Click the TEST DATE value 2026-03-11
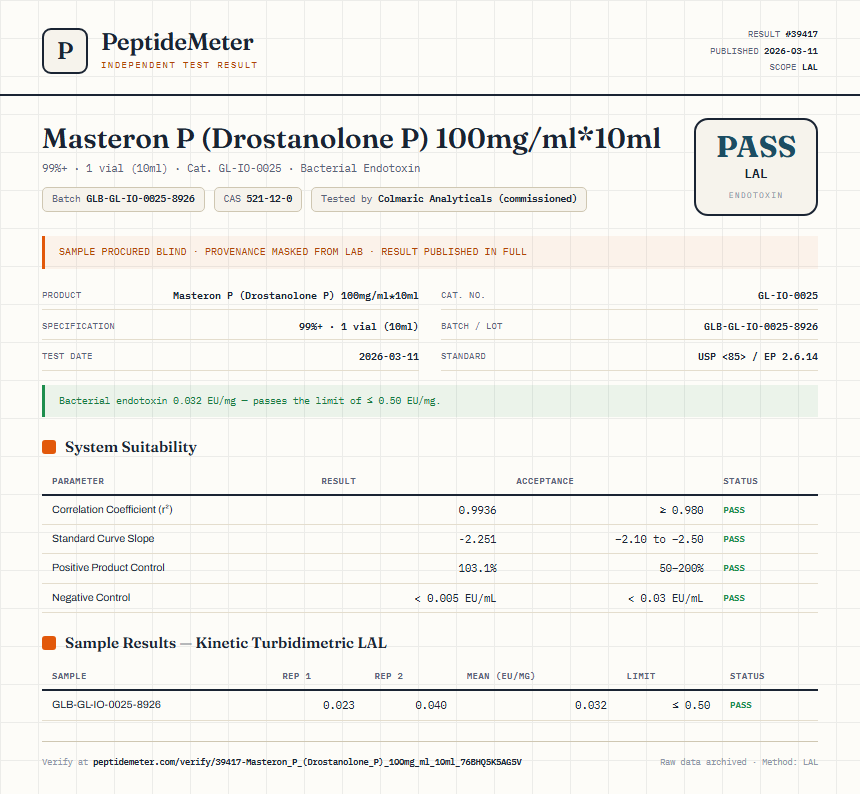 388,356
